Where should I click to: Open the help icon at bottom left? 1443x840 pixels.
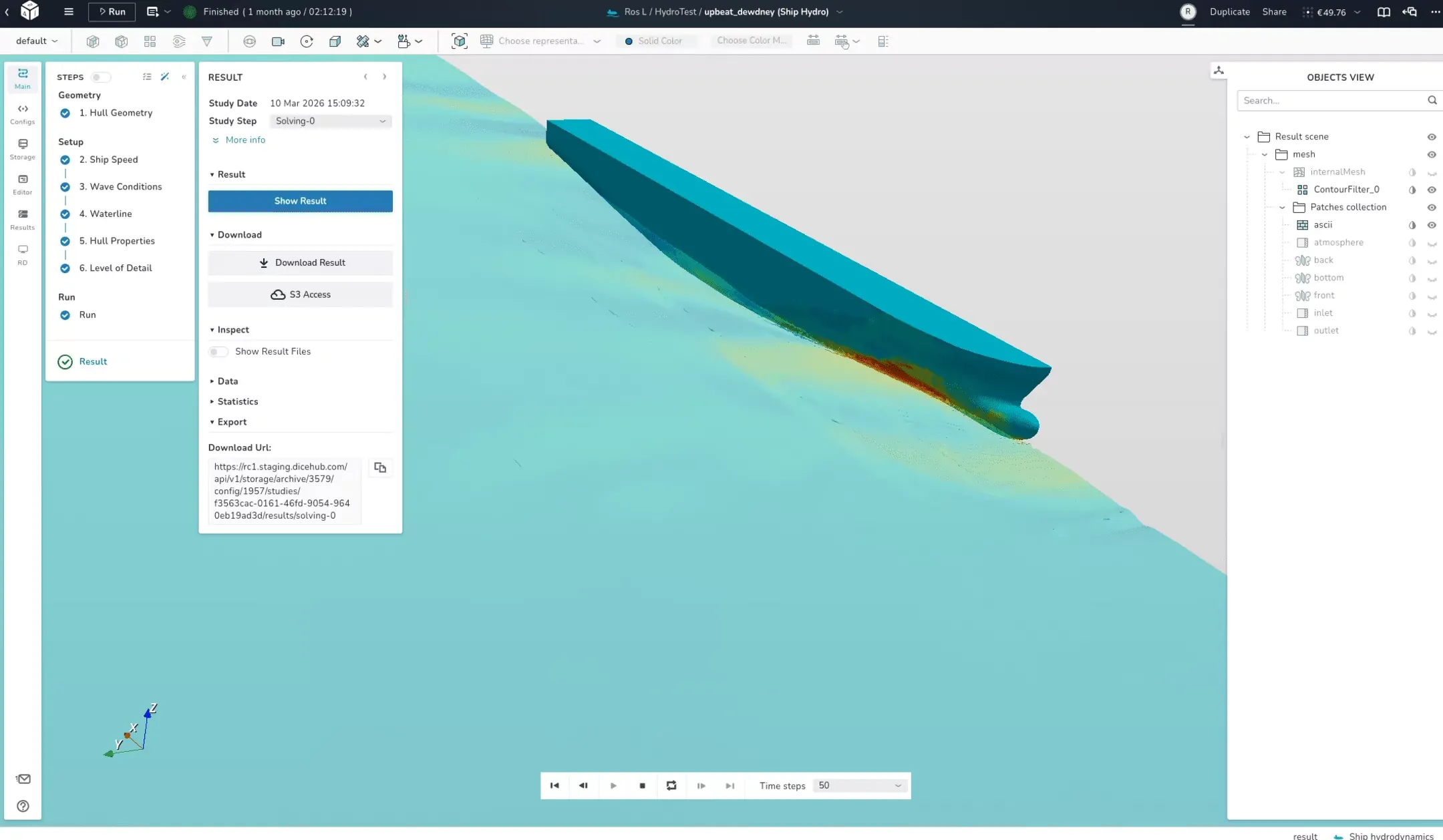[23, 806]
